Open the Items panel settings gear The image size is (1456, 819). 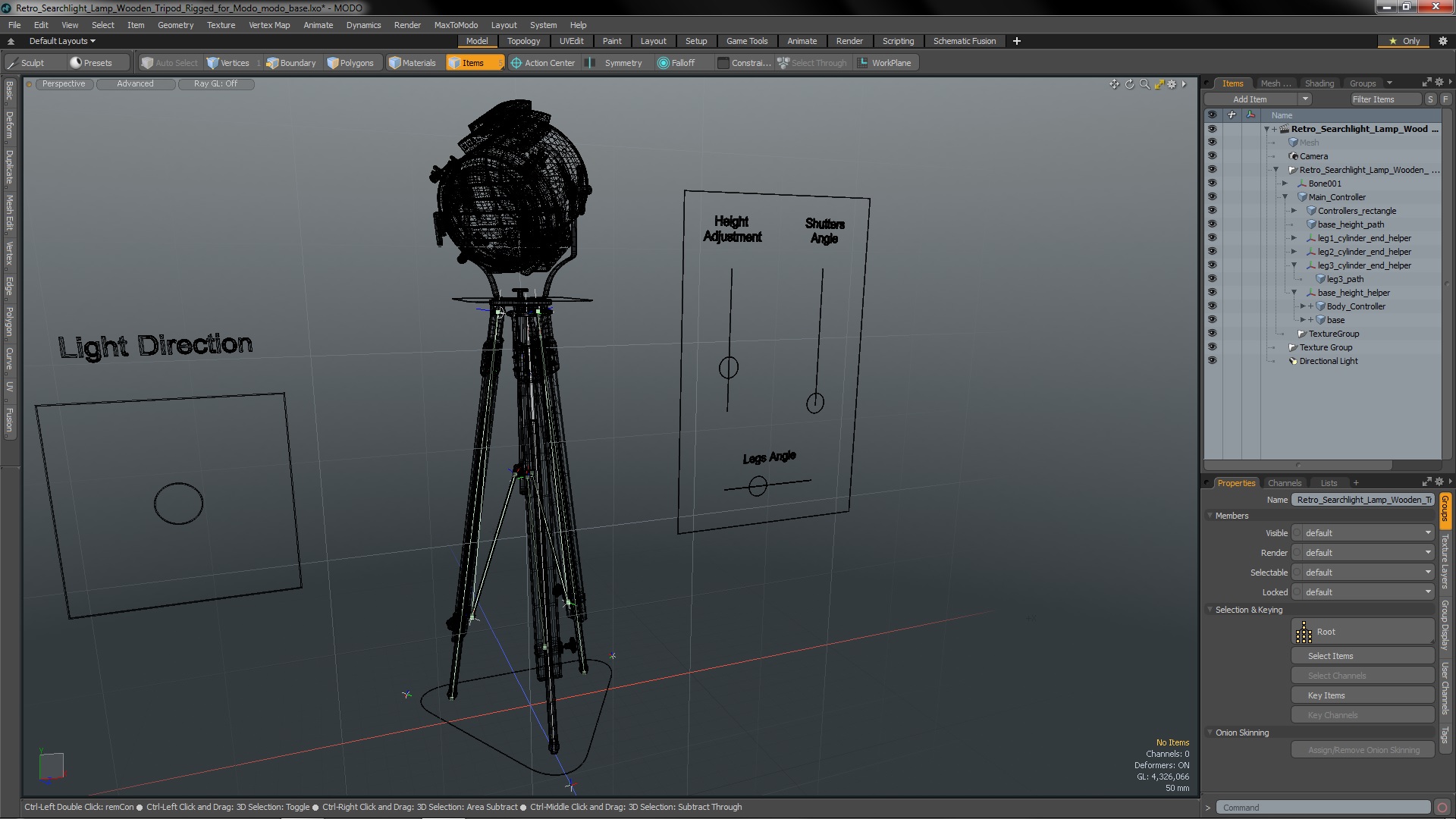pos(1439,83)
